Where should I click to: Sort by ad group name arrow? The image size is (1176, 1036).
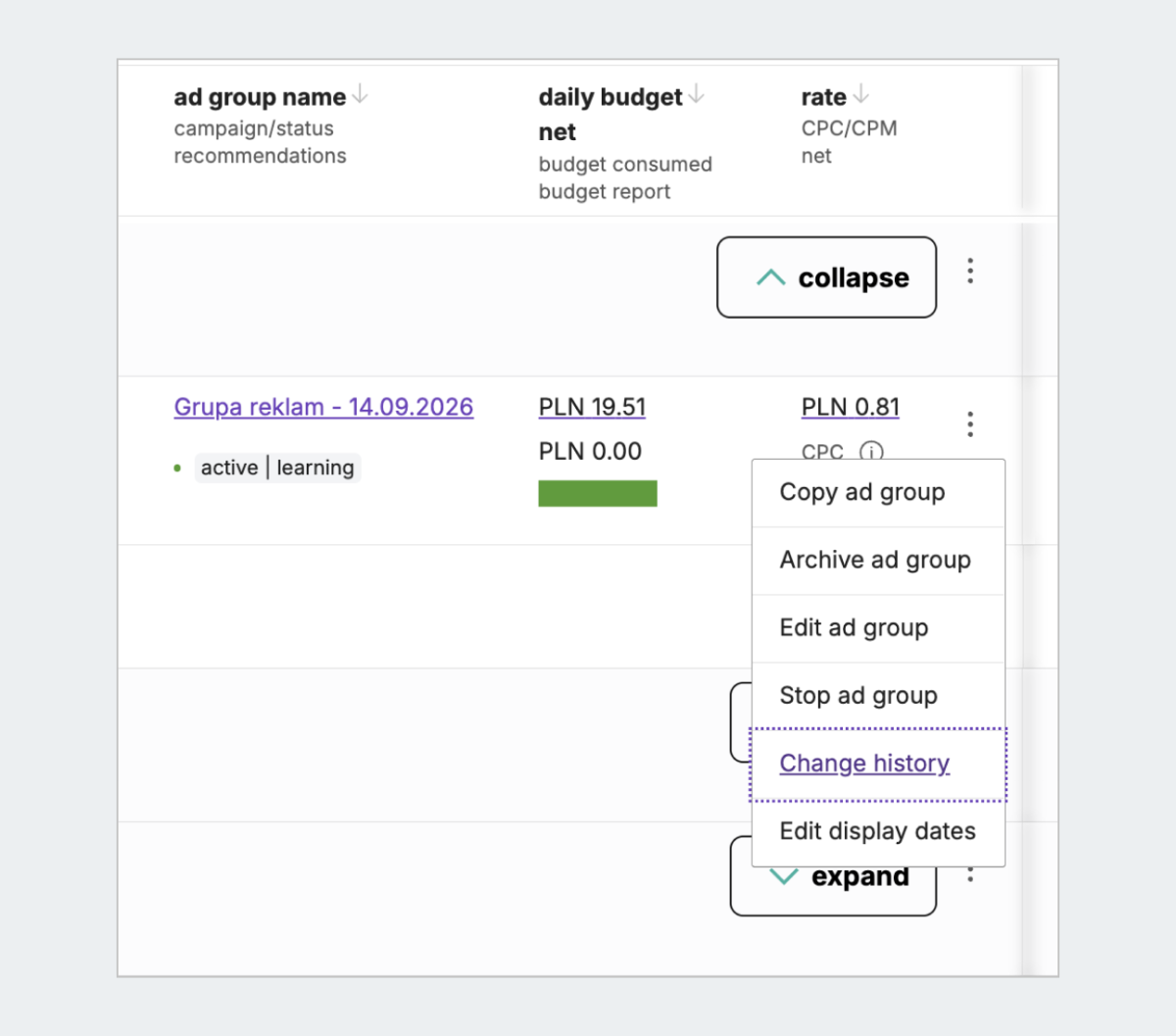[x=361, y=94]
